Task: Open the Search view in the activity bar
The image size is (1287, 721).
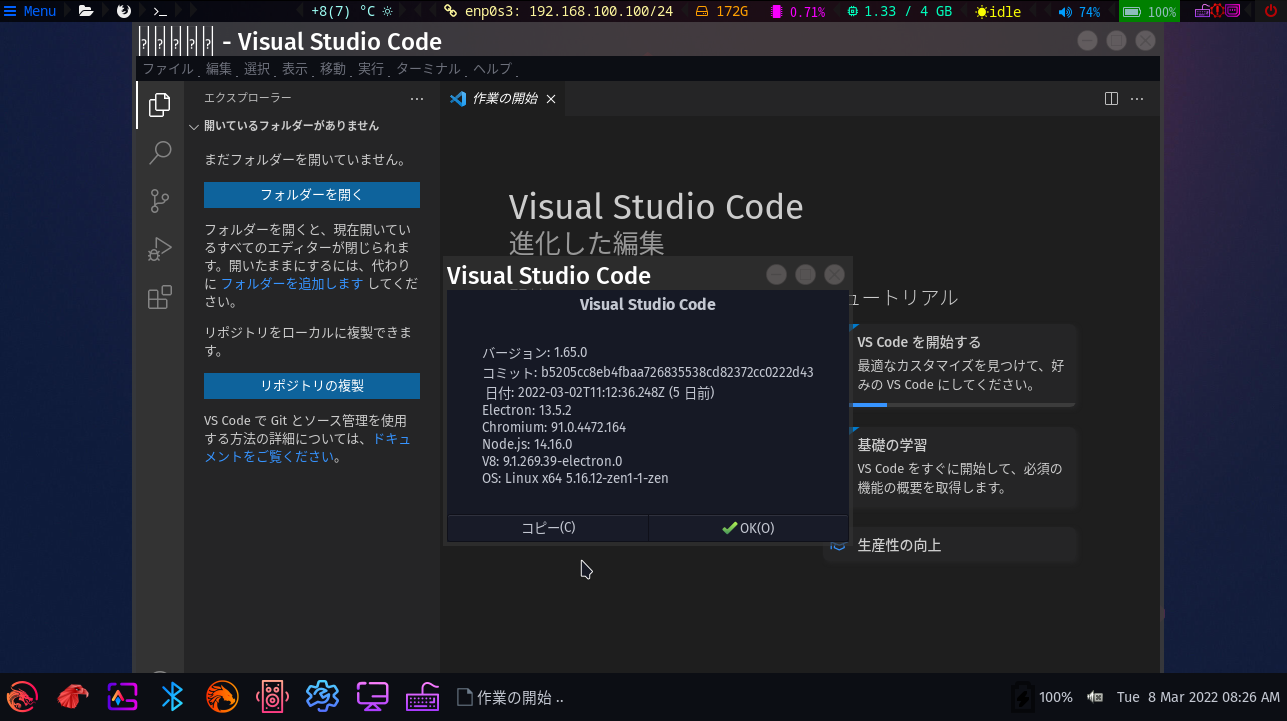Action: 160,153
